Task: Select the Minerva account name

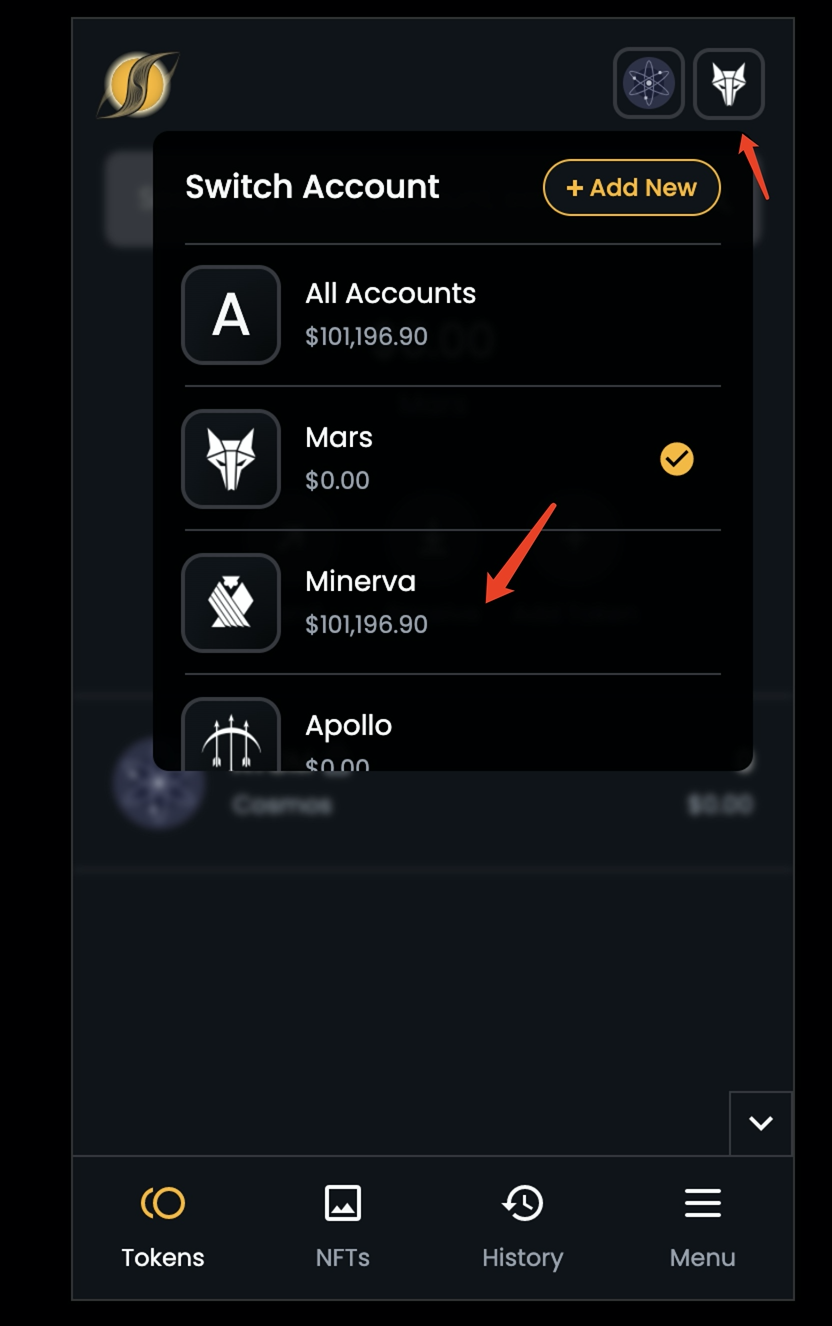Action: pyautogui.click(x=360, y=581)
